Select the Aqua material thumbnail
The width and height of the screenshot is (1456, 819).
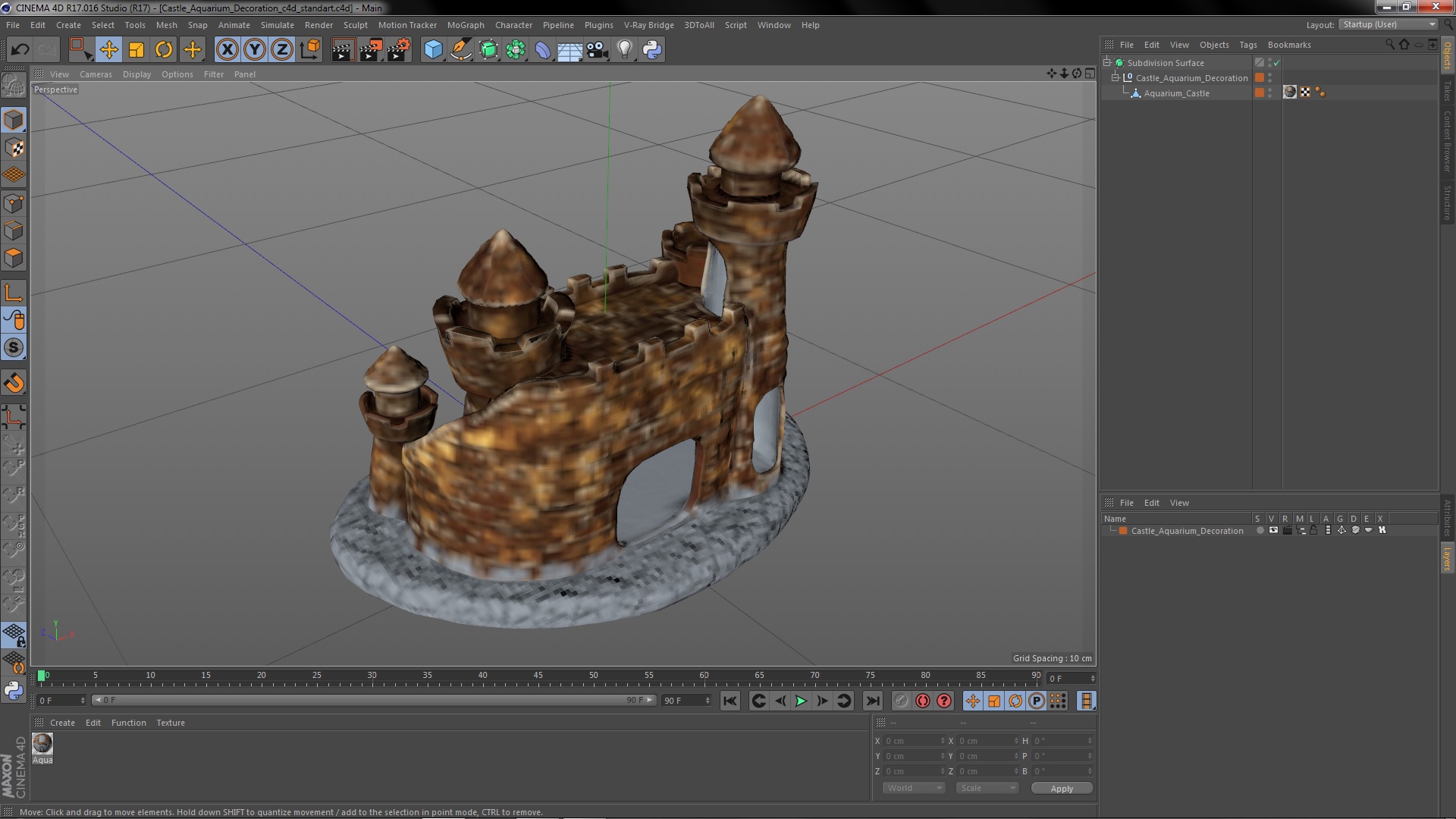pyautogui.click(x=42, y=744)
